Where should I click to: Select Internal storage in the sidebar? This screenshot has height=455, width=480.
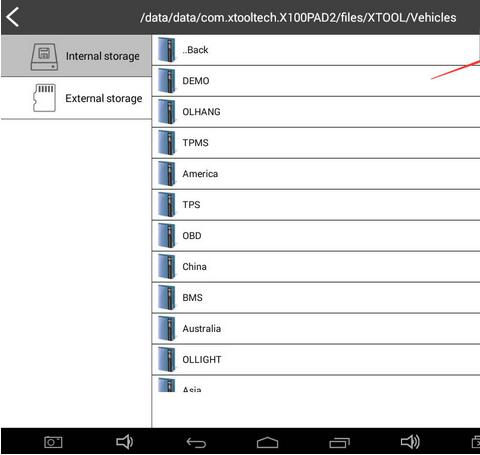click(76, 56)
